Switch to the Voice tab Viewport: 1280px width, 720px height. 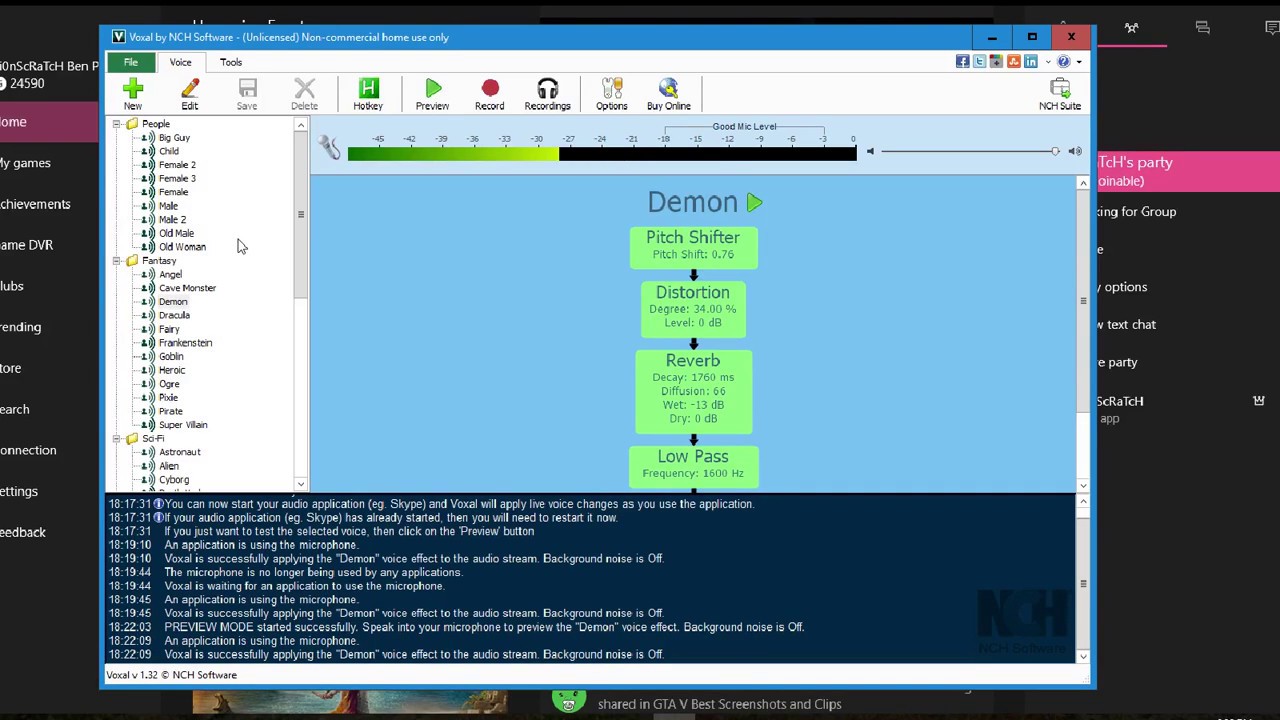pos(180,62)
